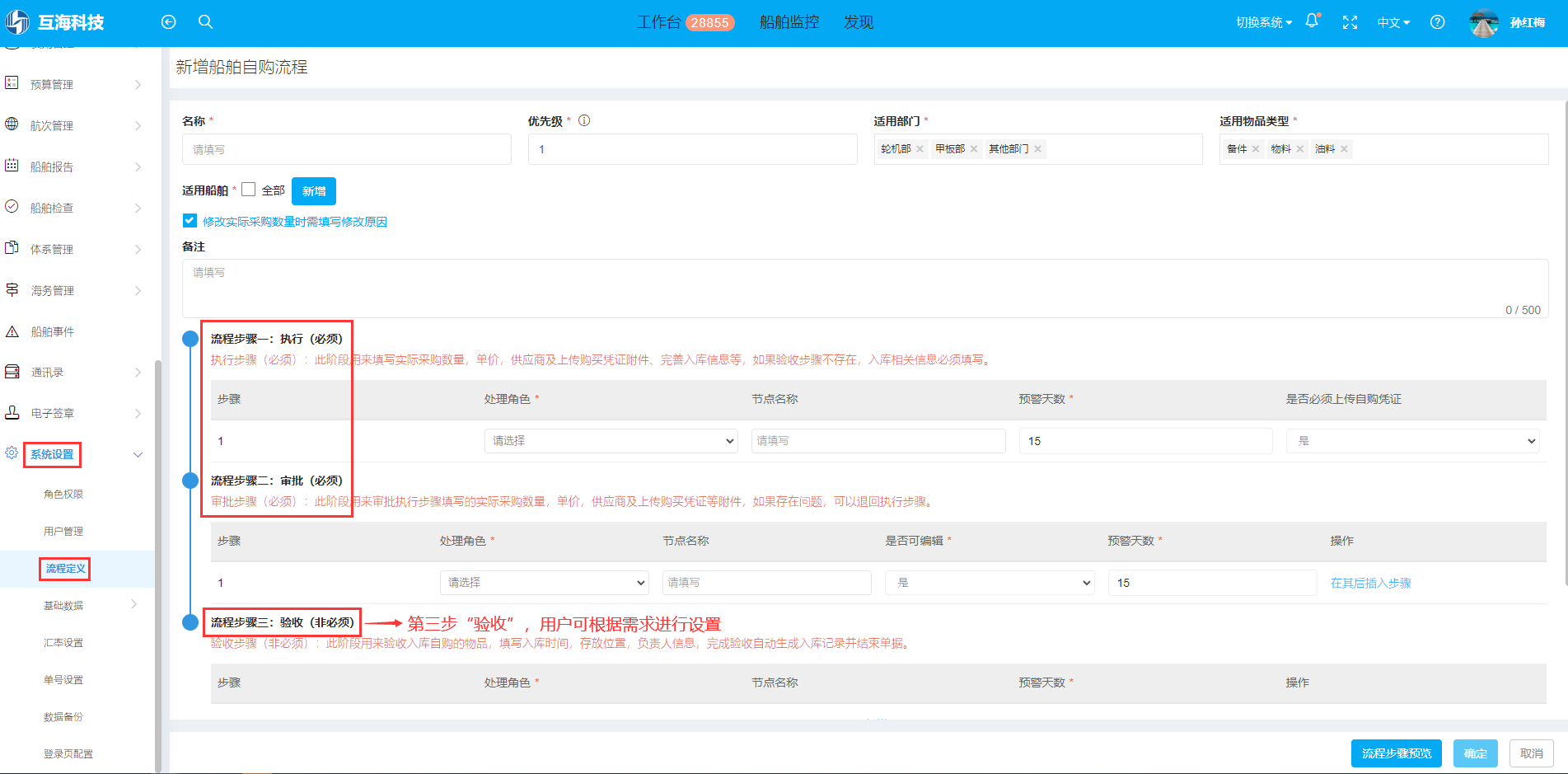Click the 船舶报告 calendar icon
The width and height of the screenshot is (1568, 774).
point(12,165)
